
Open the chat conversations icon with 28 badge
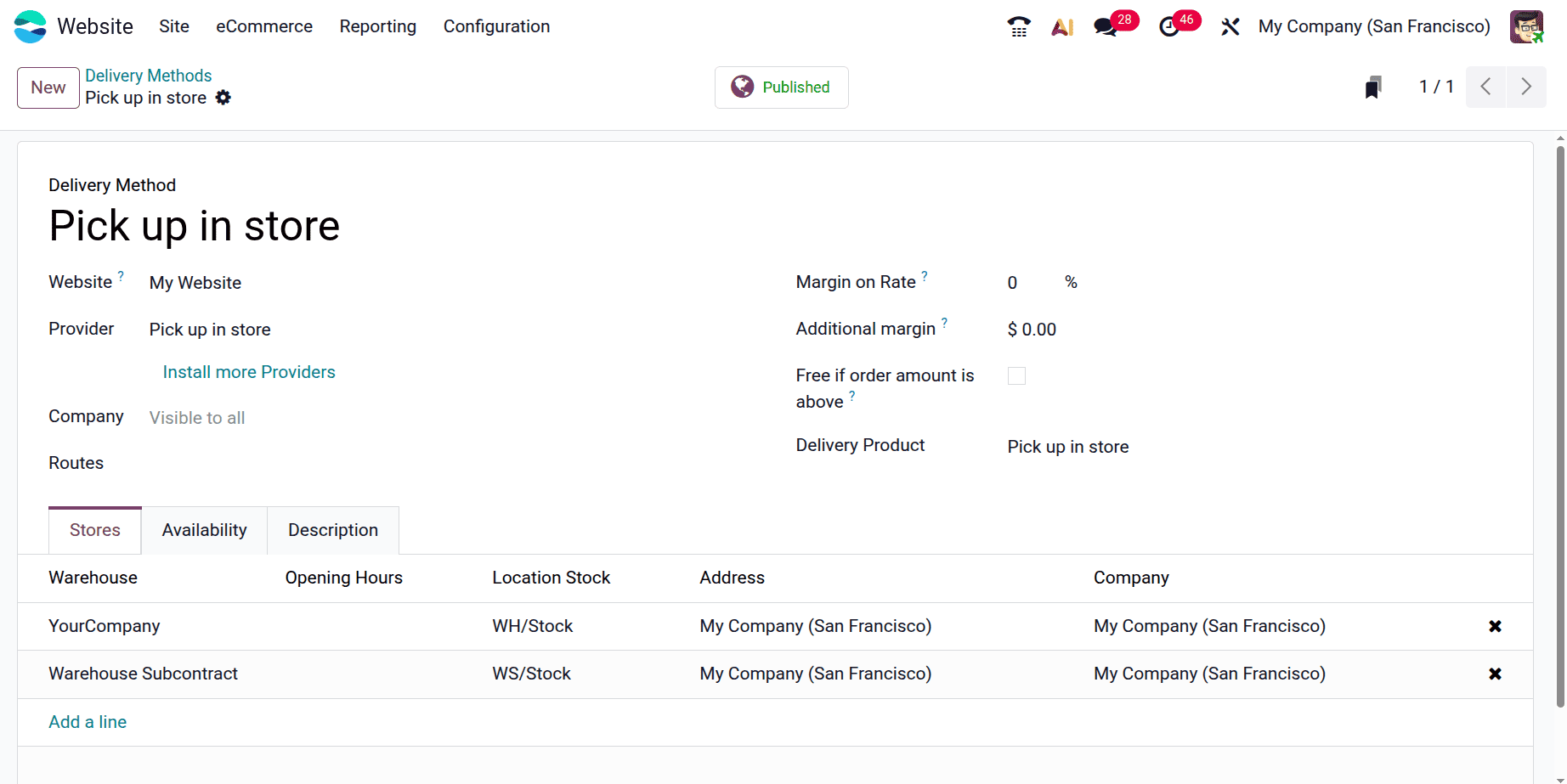[1106, 26]
